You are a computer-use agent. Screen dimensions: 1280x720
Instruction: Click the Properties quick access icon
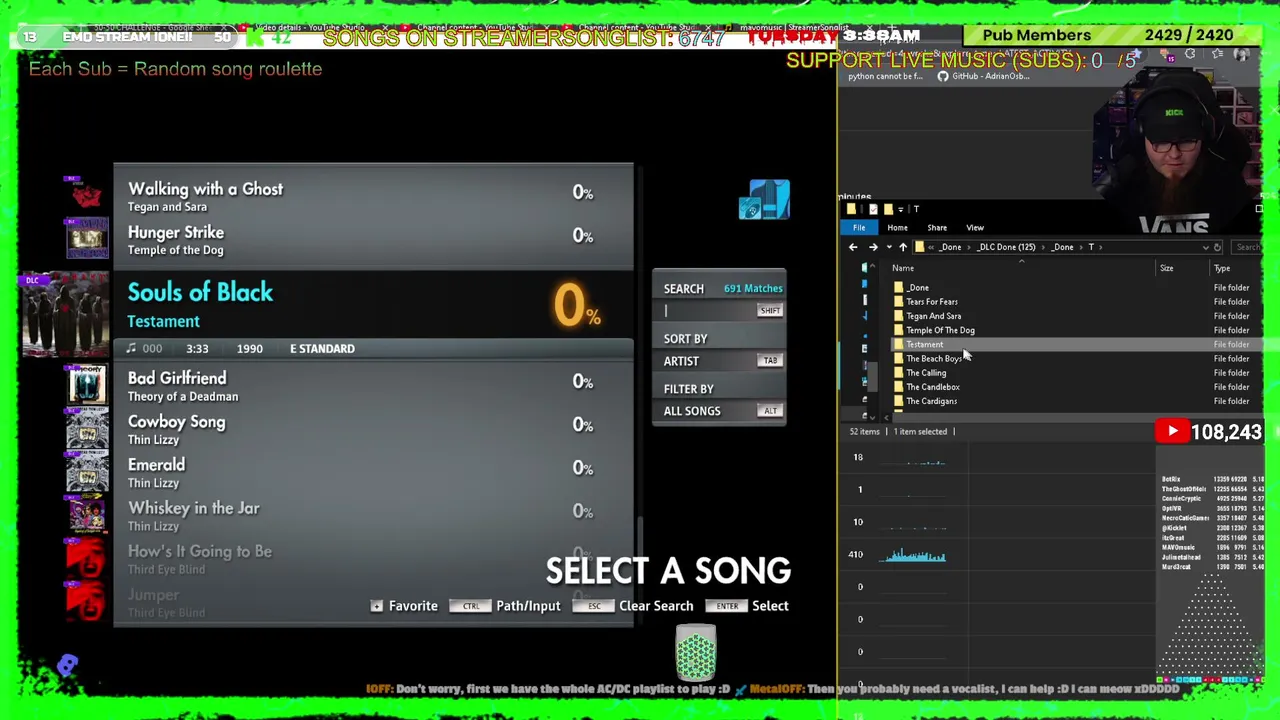(872, 209)
